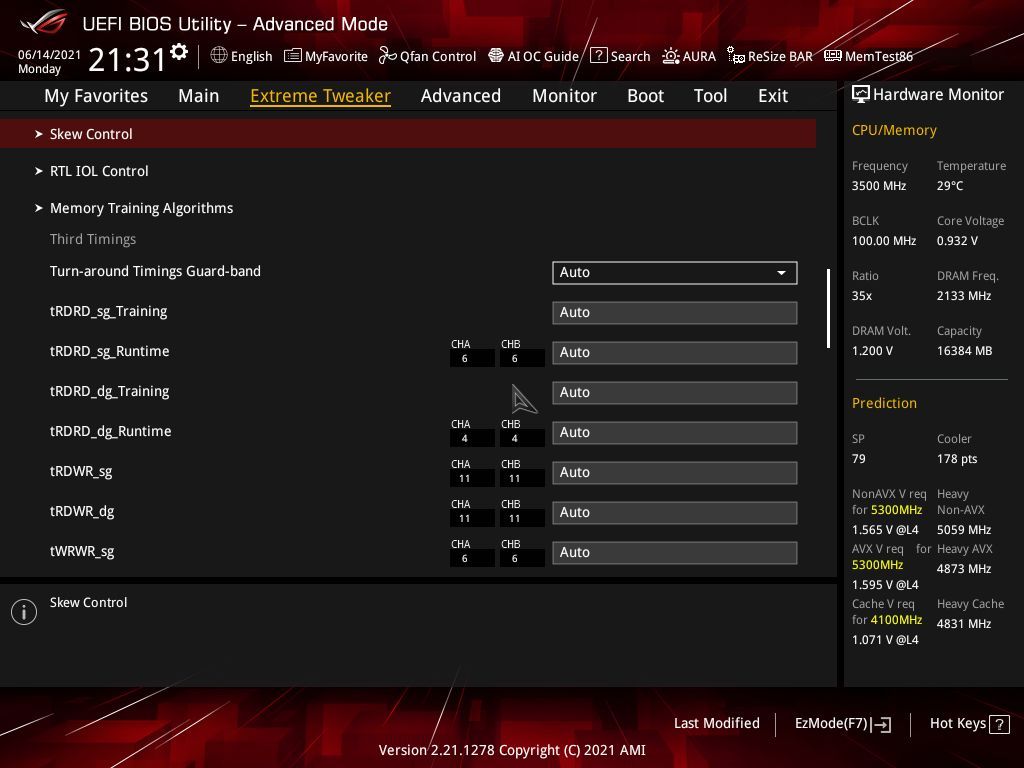Toggle ReSize BAR icon
The height and width of the screenshot is (768, 1024).
pyautogui.click(x=736, y=56)
